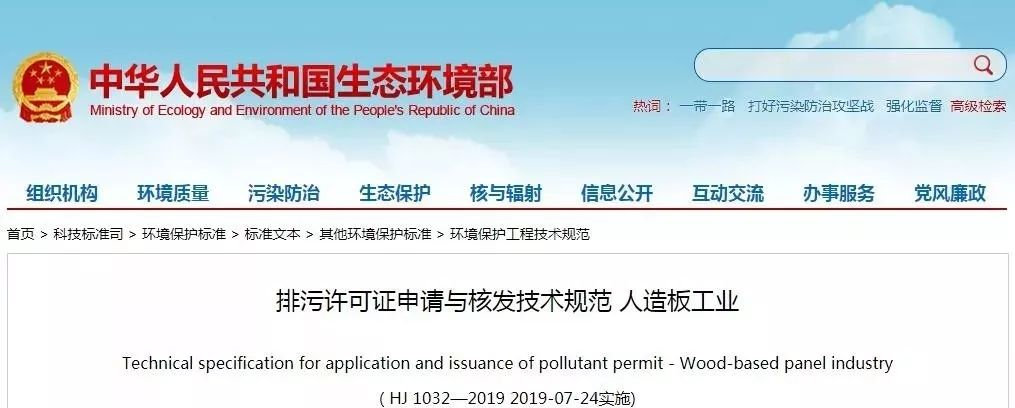Open 高级检索 advanced search link
This screenshot has width=1015, height=408.
pyautogui.click(x=978, y=106)
